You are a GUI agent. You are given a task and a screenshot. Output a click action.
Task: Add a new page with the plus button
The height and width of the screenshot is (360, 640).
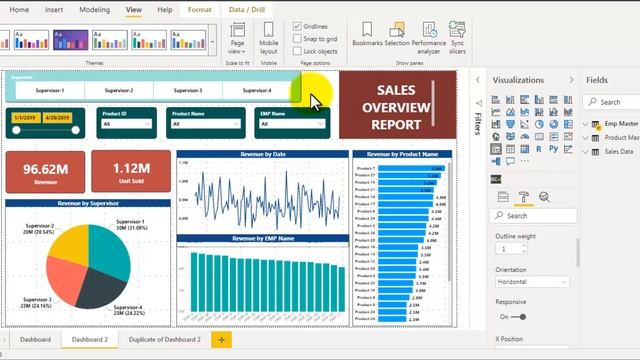click(221, 340)
